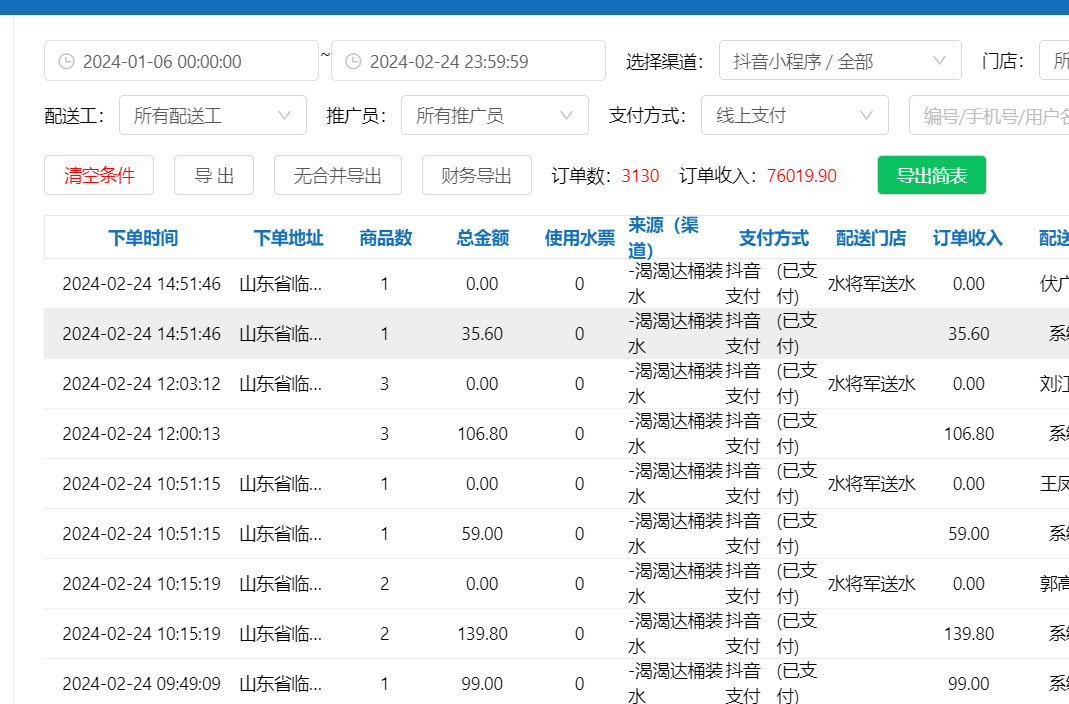Click order income cell 139.80
This screenshot has width=1069, height=704.
click(x=969, y=634)
